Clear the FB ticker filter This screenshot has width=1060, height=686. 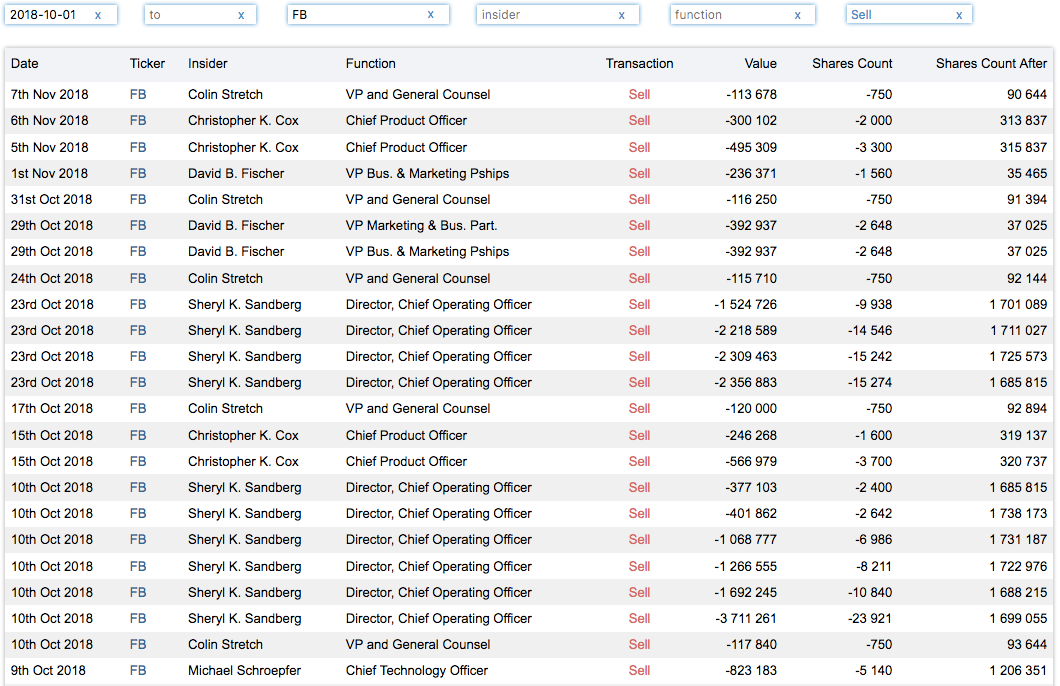(x=431, y=15)
